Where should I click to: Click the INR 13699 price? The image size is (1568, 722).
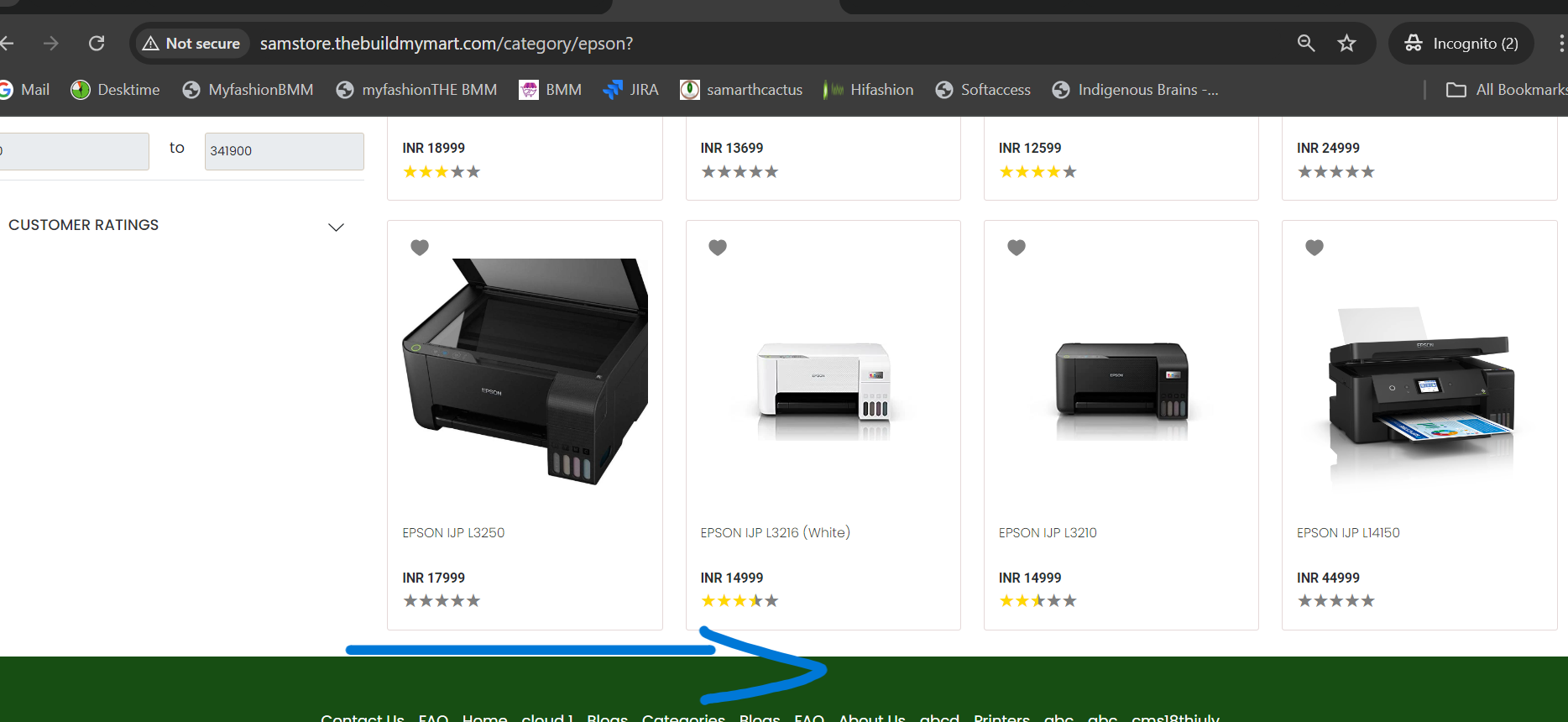click(x=732, y=148)
